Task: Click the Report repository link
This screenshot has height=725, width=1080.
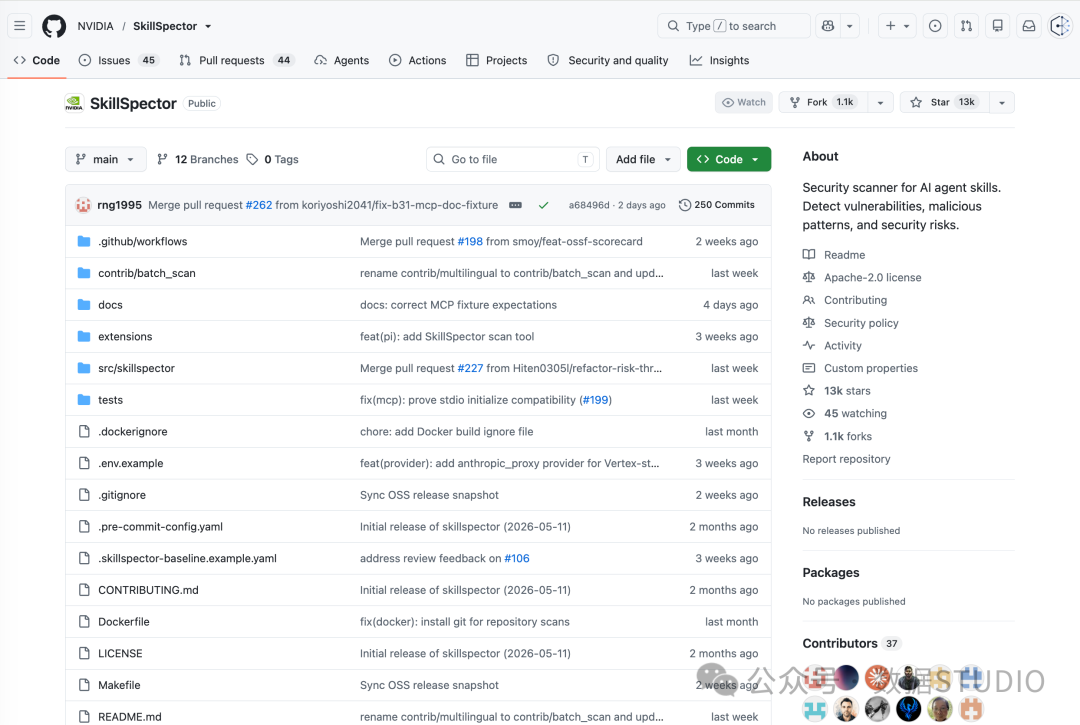Action: 847,459
